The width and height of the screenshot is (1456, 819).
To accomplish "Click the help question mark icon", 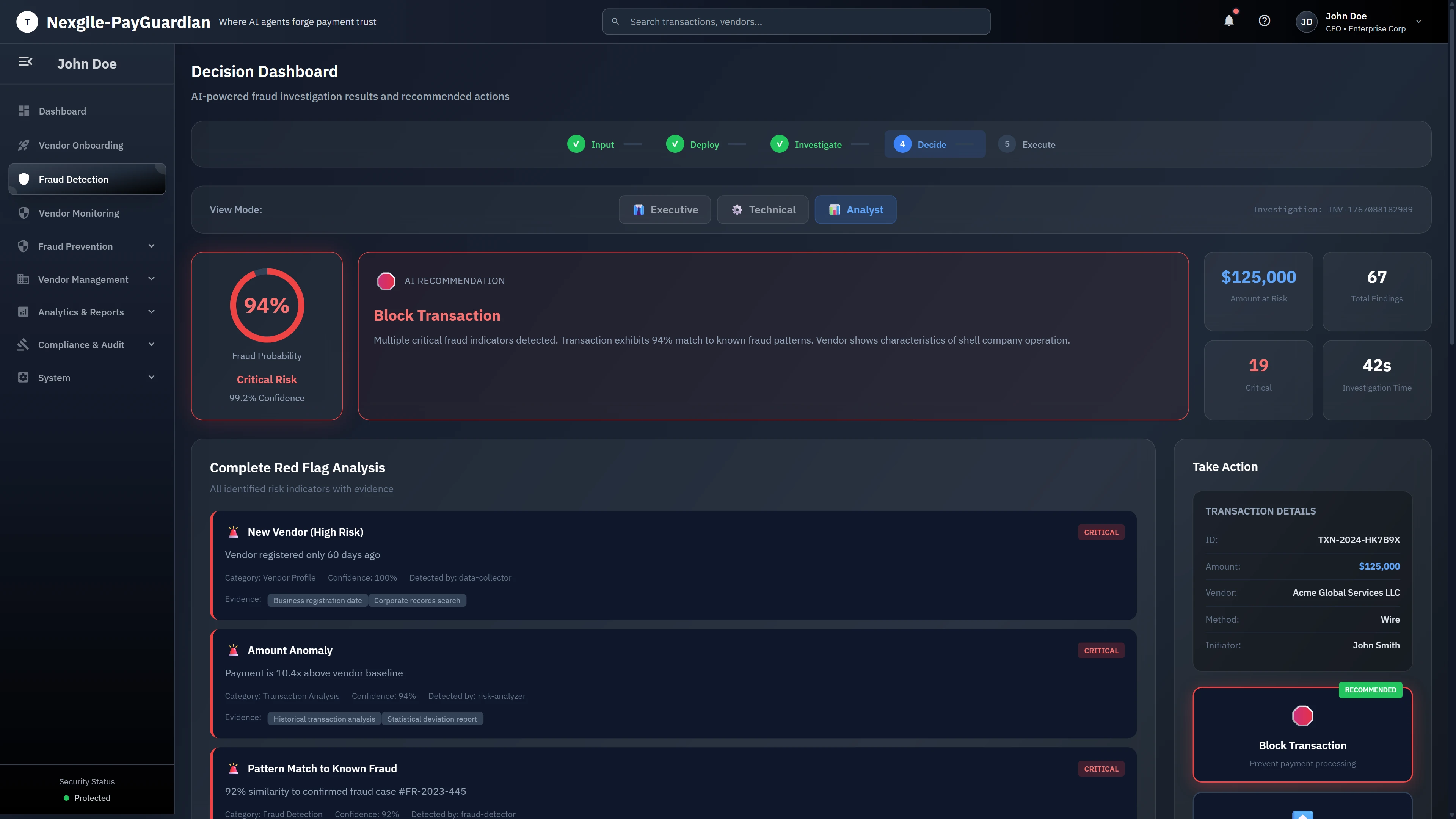I will coord(1265,21).
